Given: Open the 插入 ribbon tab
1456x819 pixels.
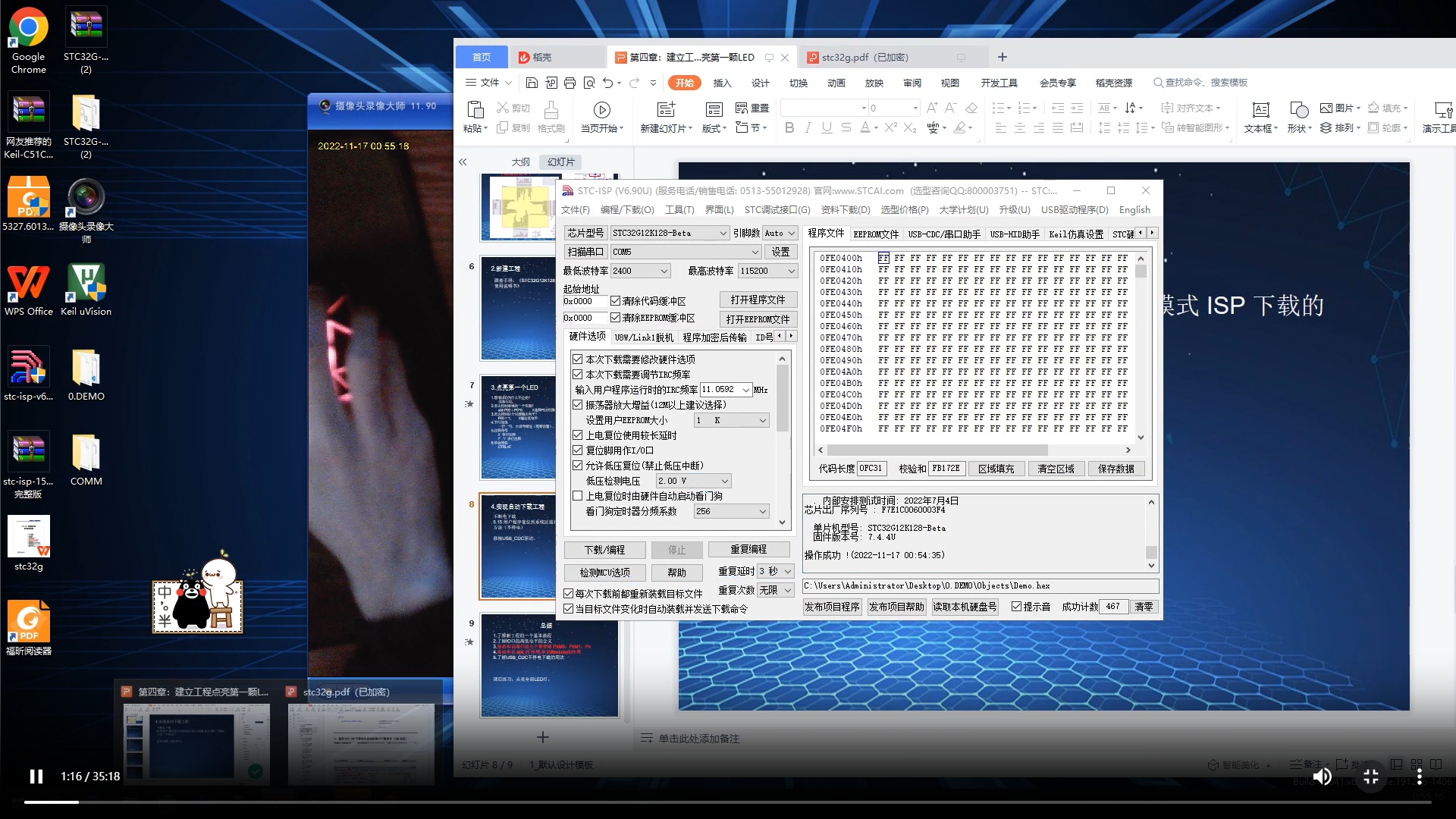Looking at the screenshot, I should 722,83.
